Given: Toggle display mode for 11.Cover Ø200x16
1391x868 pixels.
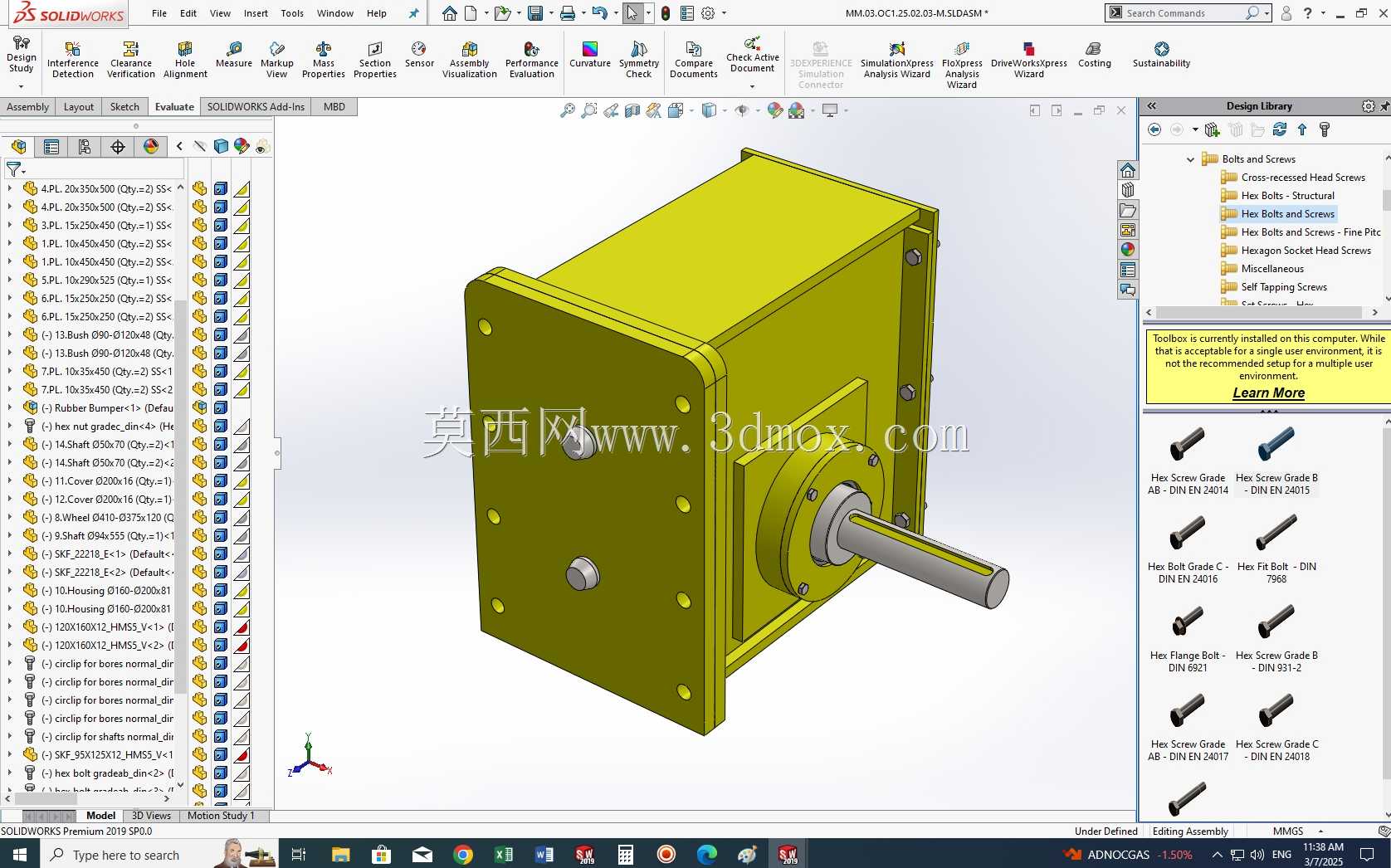Looking at the screenshot, I should coord(221,480).
